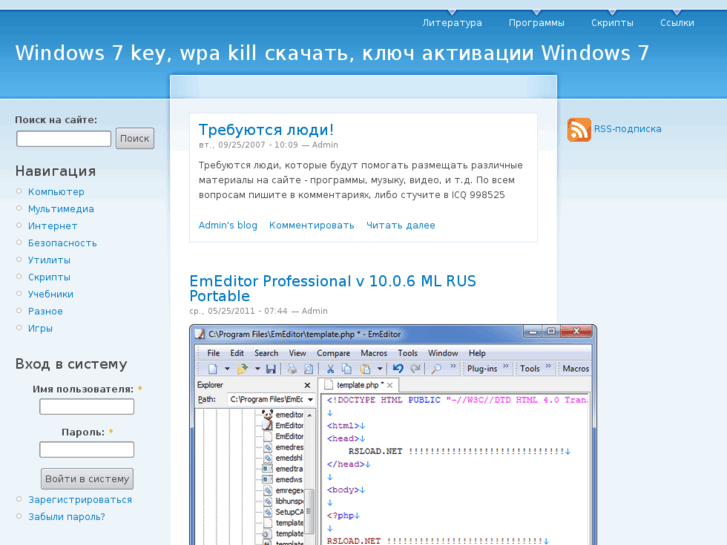727x545 pixels.
Task: Follow the Читать далее link
Action: click(400, 225)
